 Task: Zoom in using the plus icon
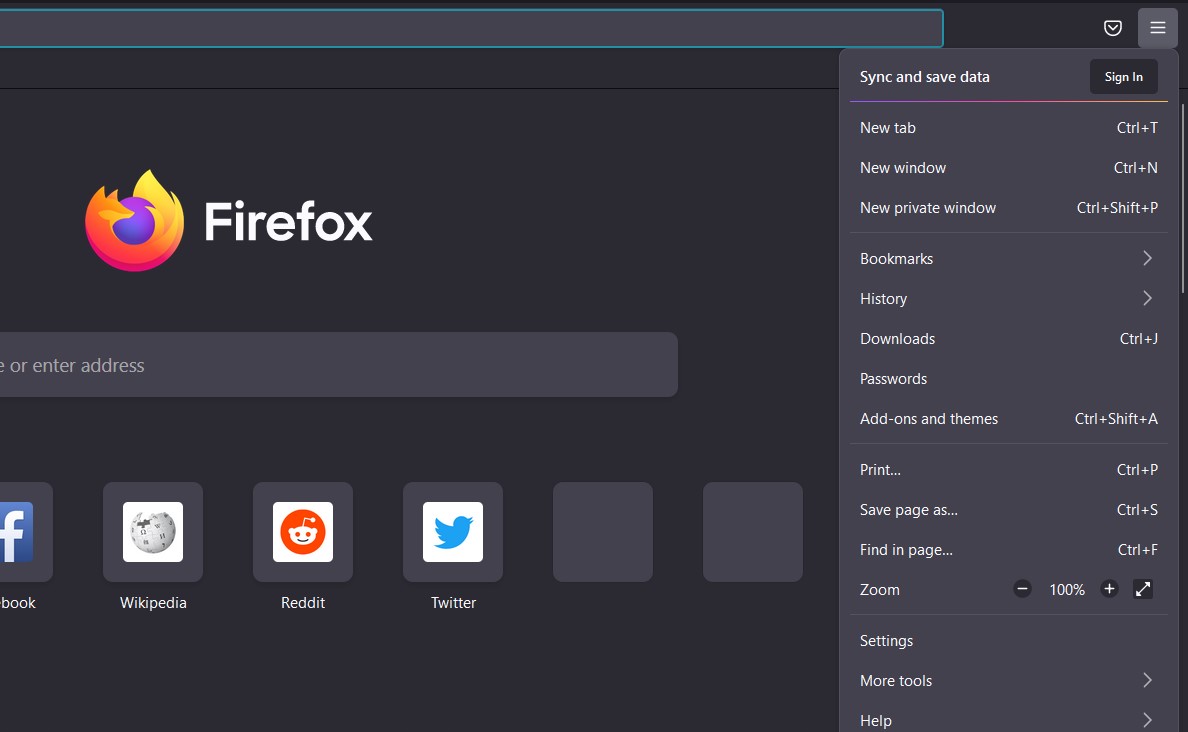(x=1109, y=589)
